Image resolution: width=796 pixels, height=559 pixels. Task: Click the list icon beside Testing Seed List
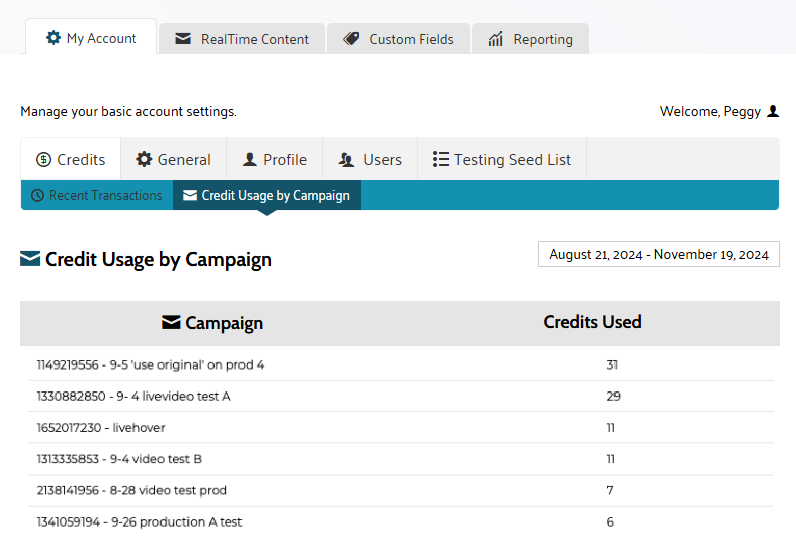(x=440, y=160)
